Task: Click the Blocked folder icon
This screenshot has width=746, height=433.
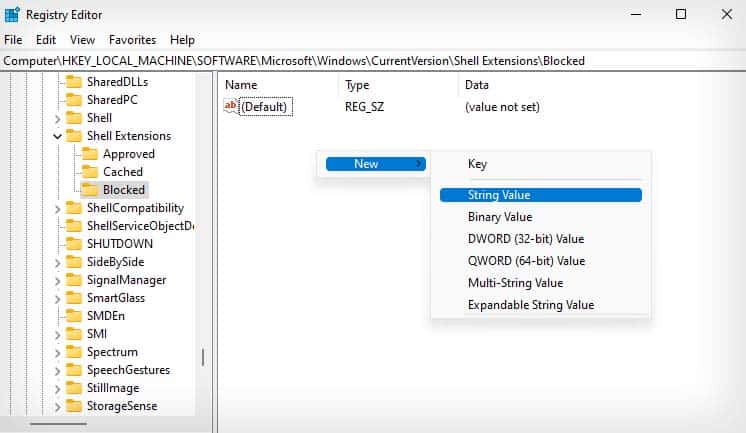Action: (89, 190)
